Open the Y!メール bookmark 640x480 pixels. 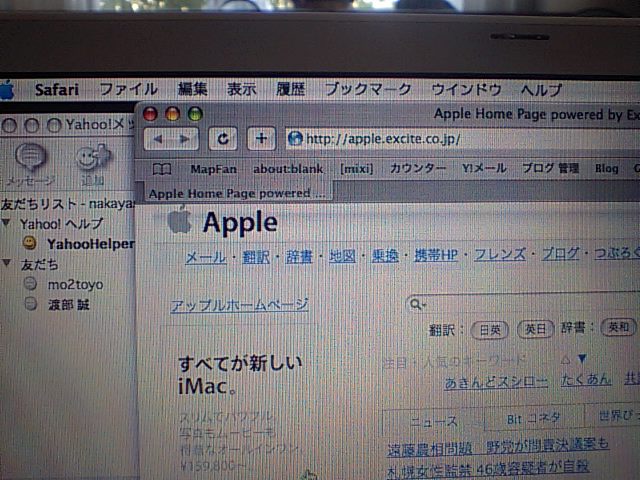(x=484, y=168)
